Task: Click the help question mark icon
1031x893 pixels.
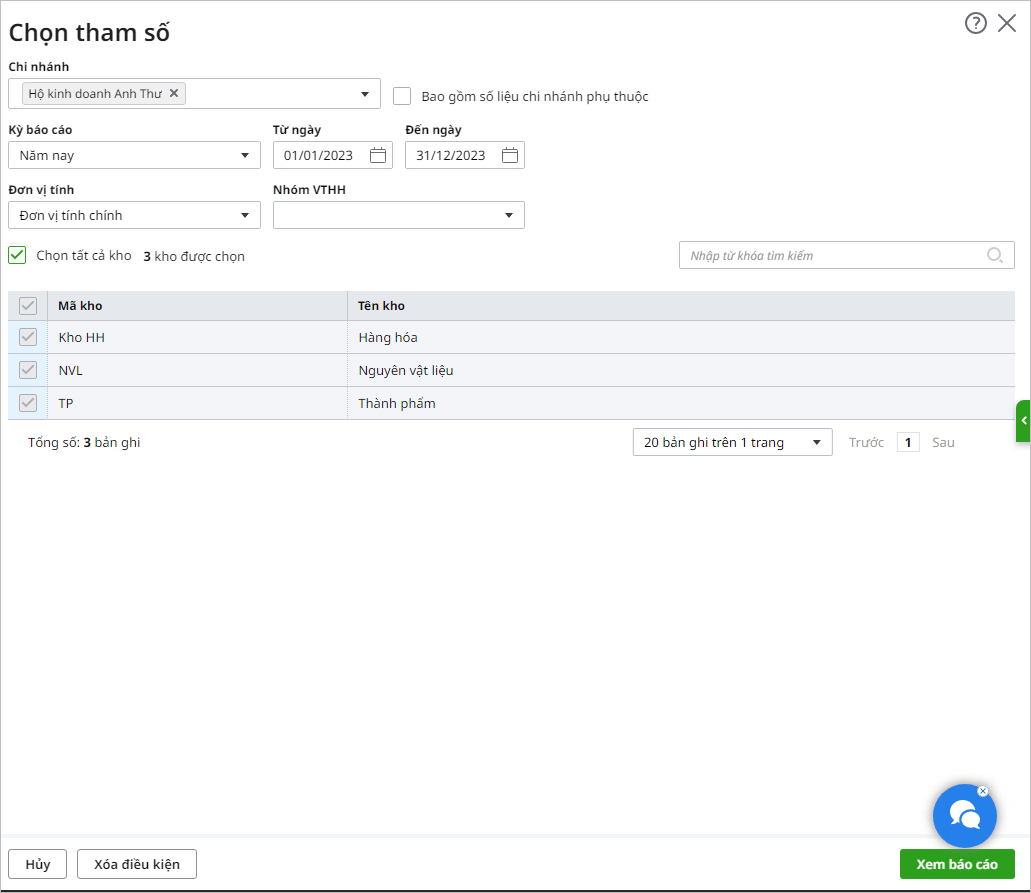Action: (x=975, y=23)
